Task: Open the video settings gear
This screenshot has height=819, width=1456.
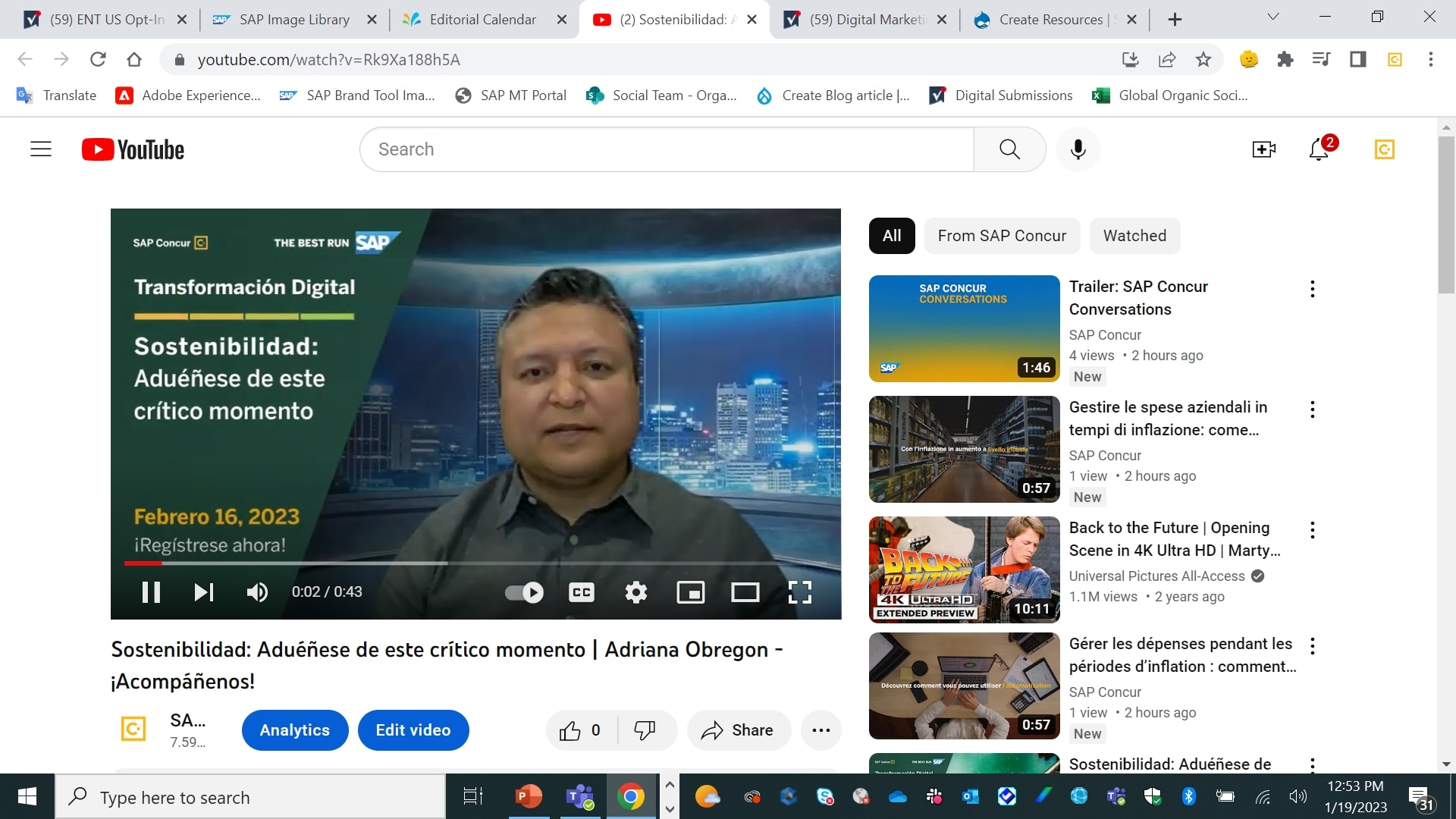Action: click(x=636, y=592)
